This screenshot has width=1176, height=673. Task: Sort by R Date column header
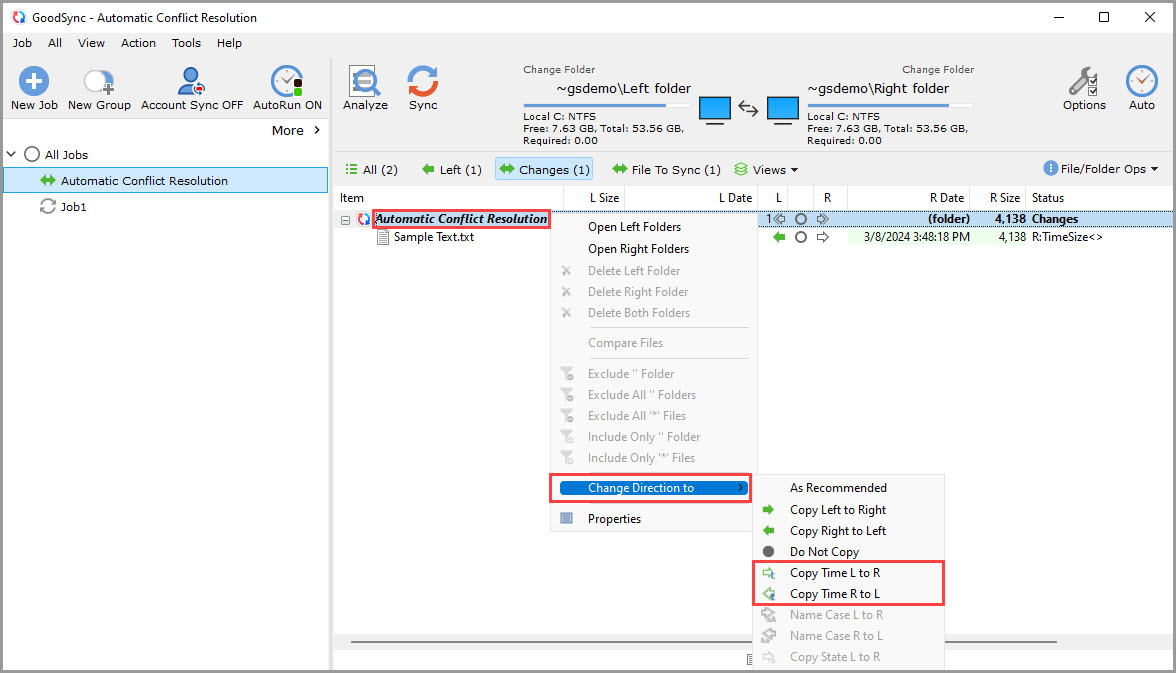(x=946, y=198)
